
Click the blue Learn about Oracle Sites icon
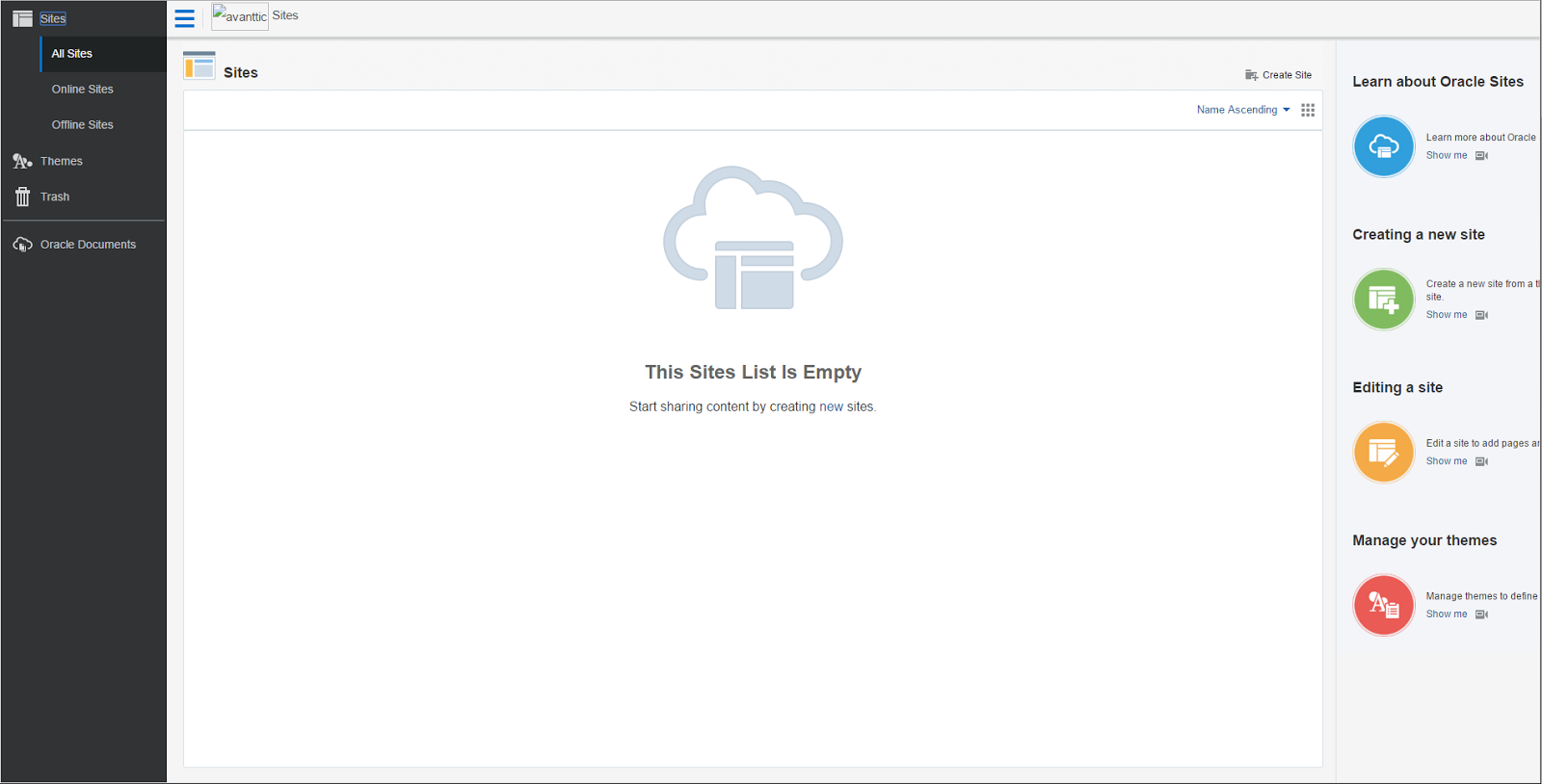tap(1384, 146)
